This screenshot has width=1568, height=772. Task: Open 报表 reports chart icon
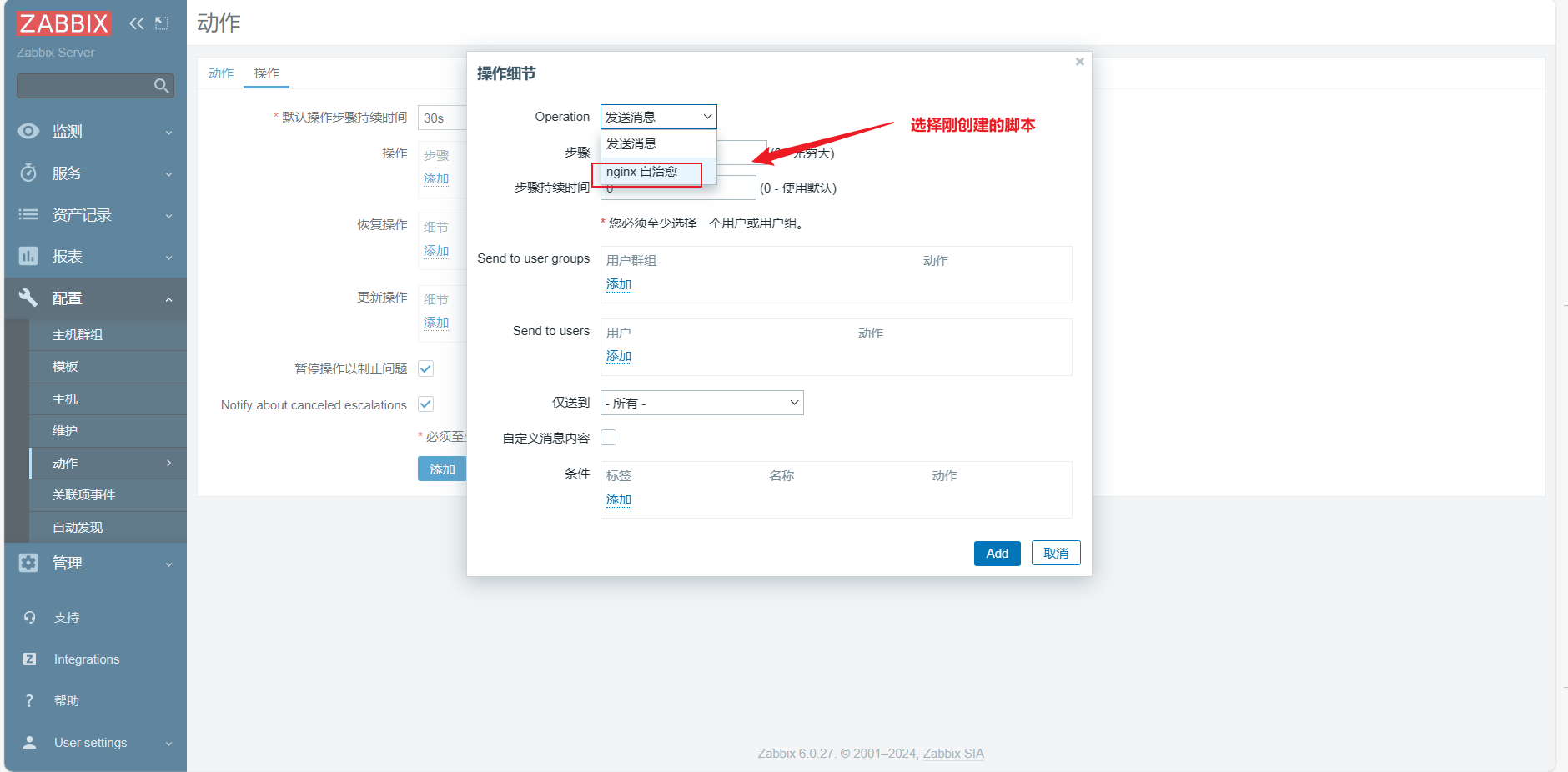(x=28, y=256)
